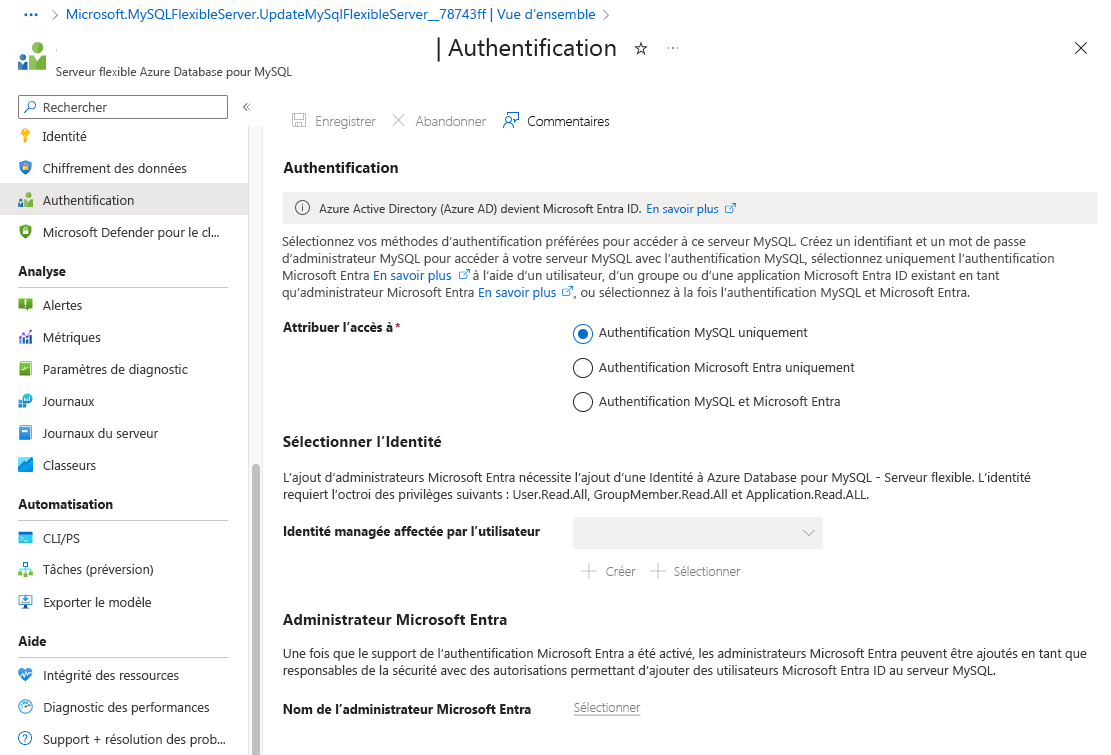
Task: Click Abandonner label in toolbar
Action: coord(451,121)
